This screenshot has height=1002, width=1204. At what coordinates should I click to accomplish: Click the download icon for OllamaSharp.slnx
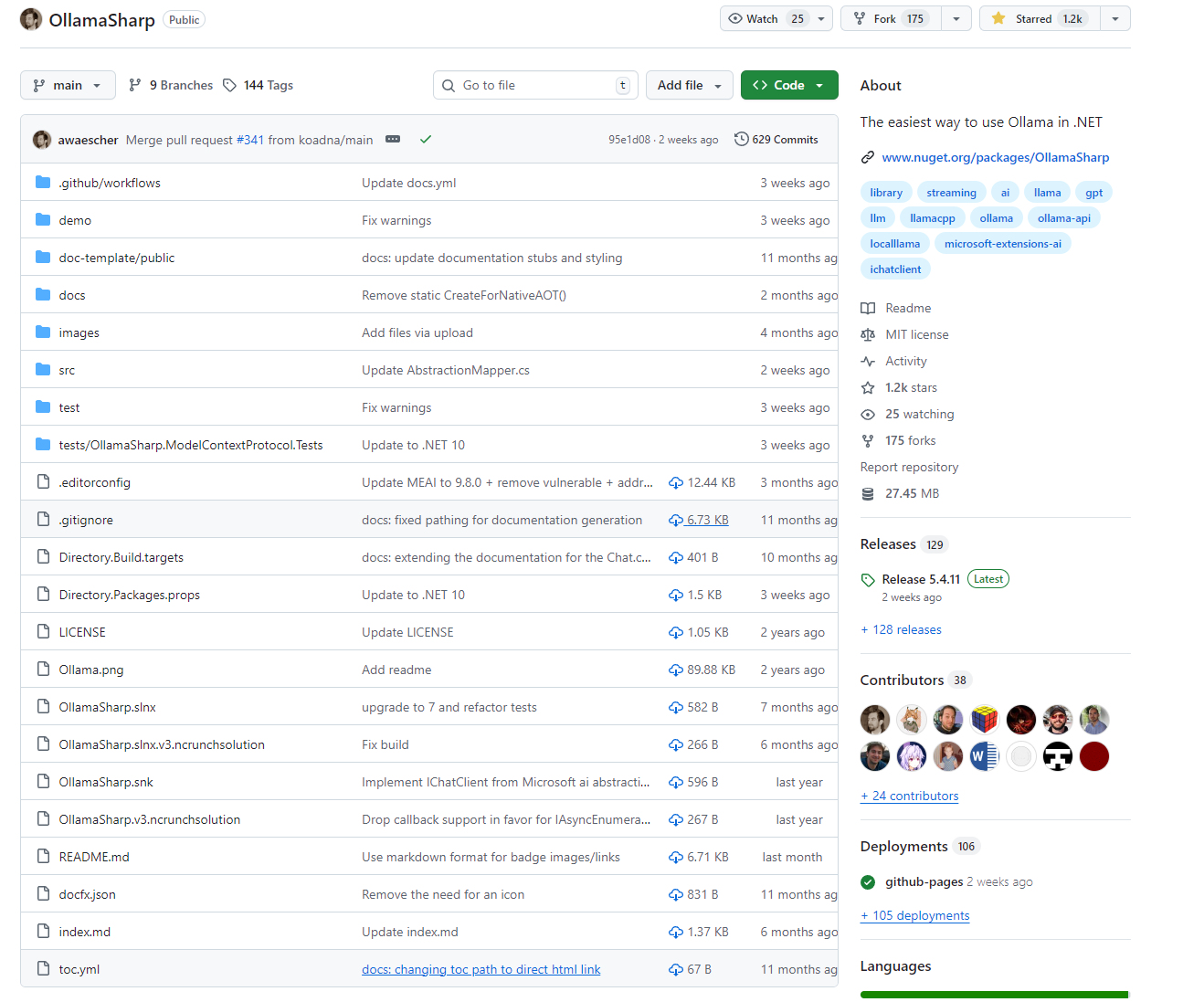coord(676,707)
